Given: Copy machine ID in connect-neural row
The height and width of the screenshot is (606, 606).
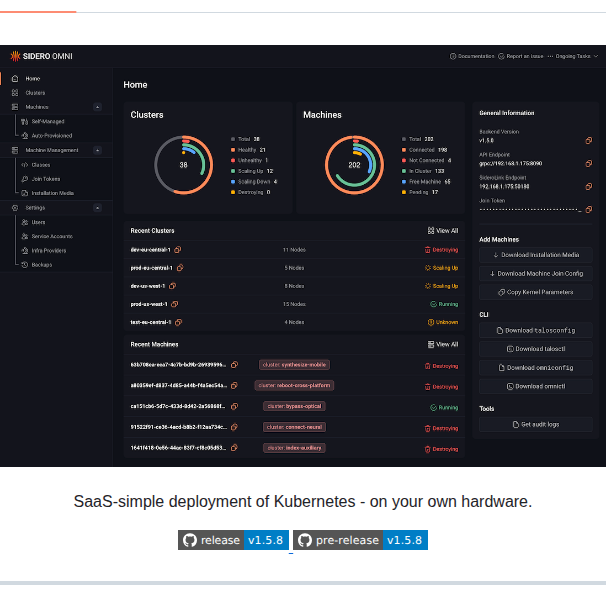Looking at the screenshot, I should (234, 427).
